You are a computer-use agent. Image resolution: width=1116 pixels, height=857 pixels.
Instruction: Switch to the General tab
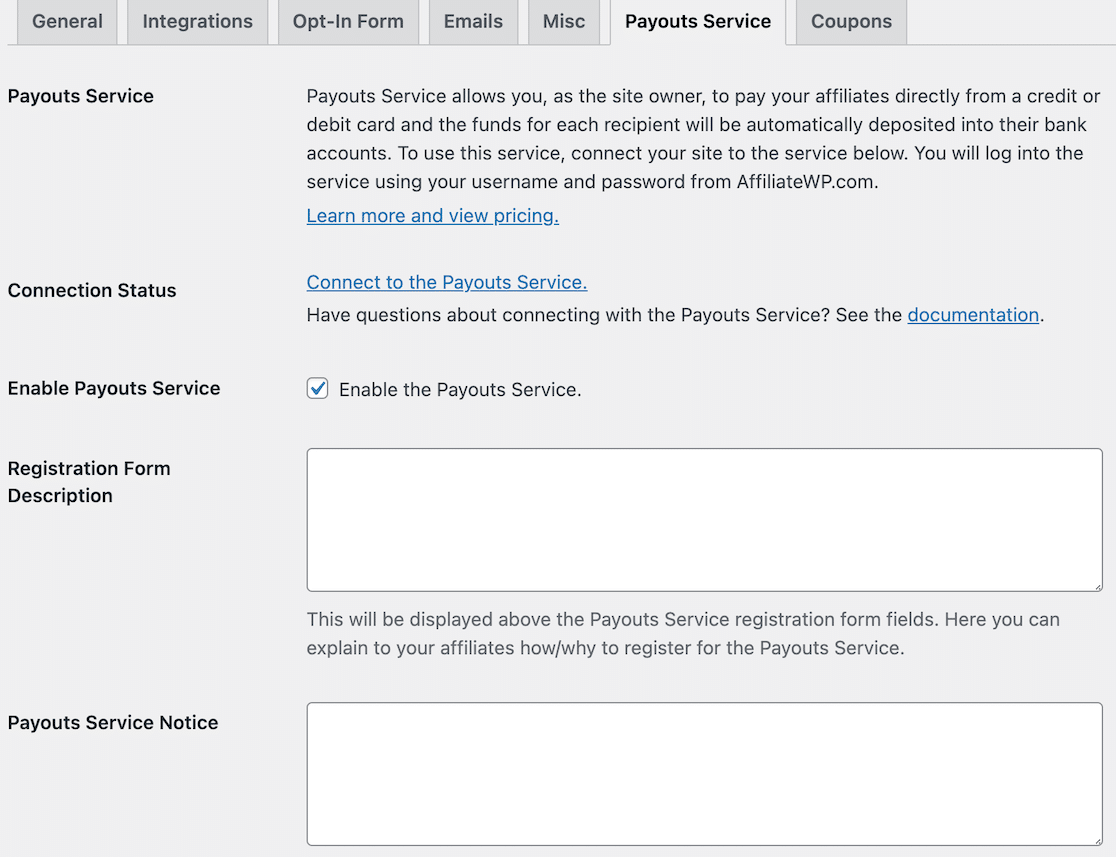click(x=66, y=21)
